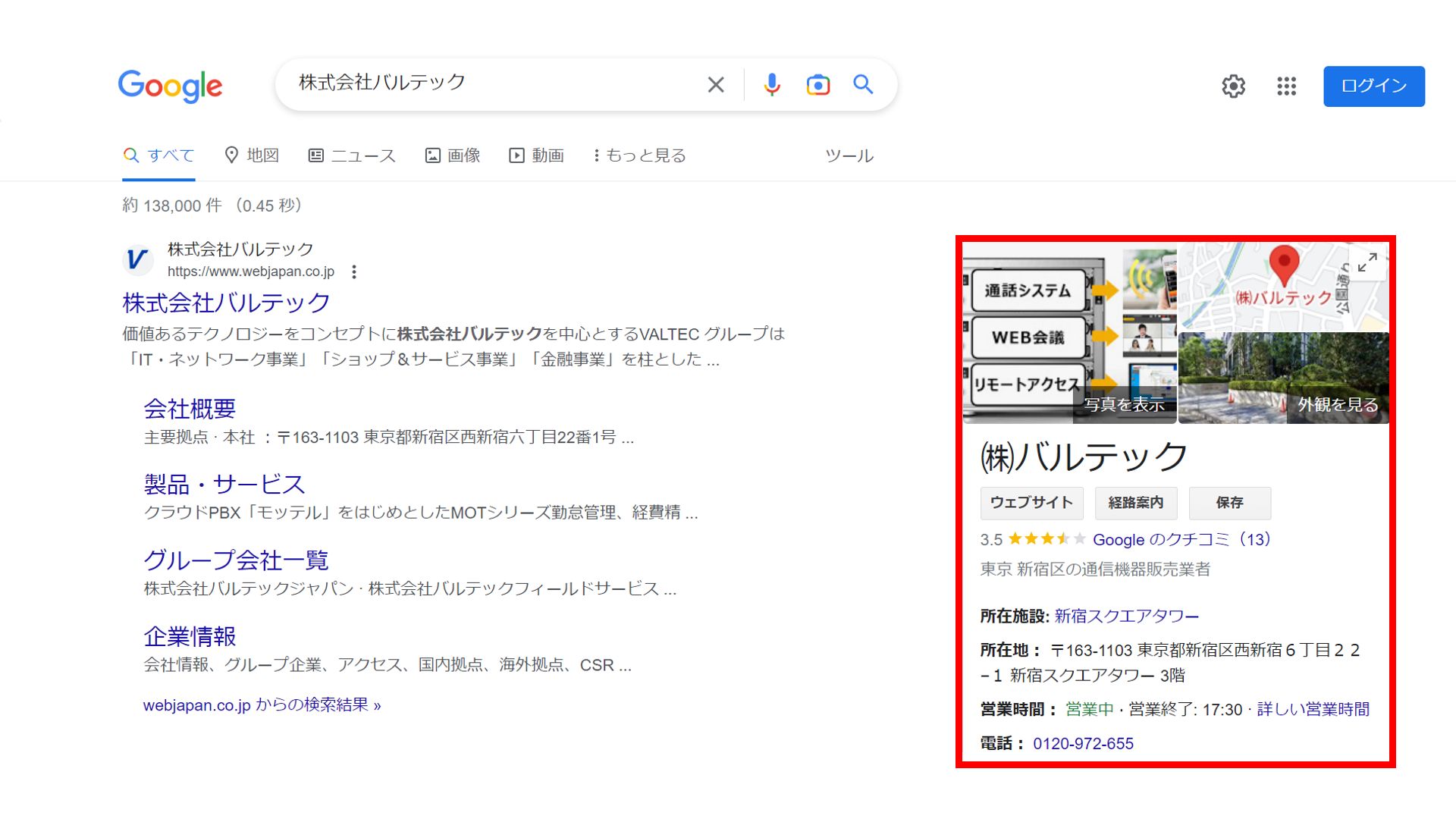Open the 企業情報 sitelink

click(x=190, y=636)
